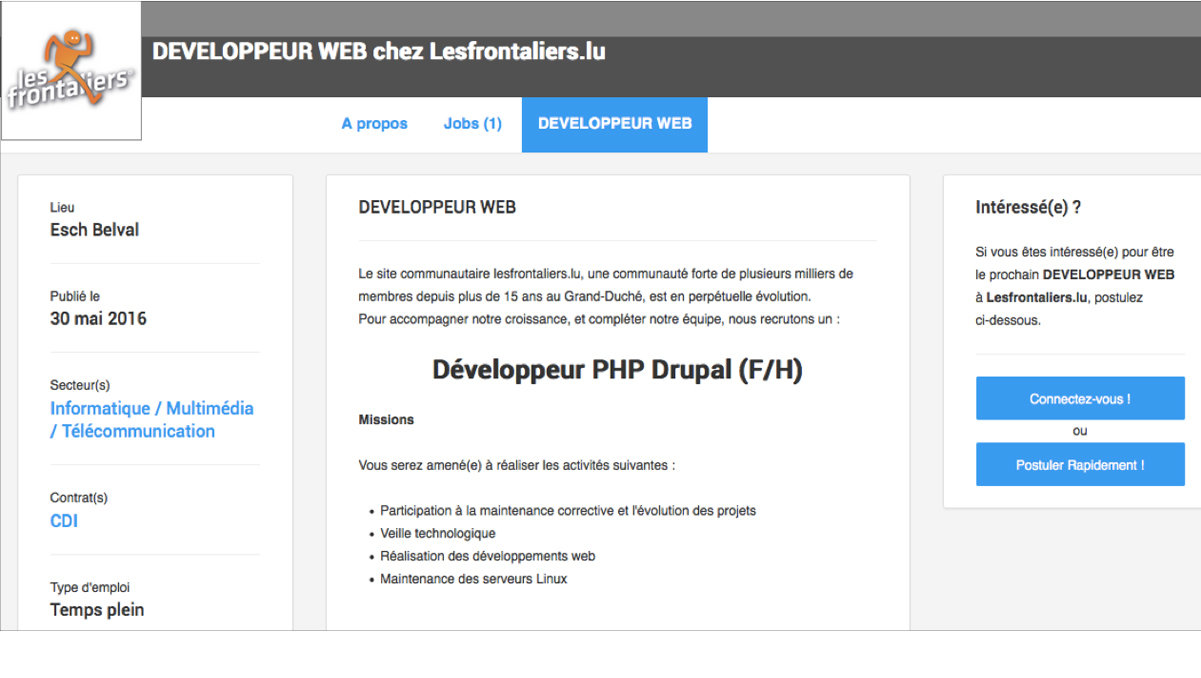This screenshot has height=678, width=1201.
Task: Click the Connectez-vous ! button
Action: tap(1080, 399)
